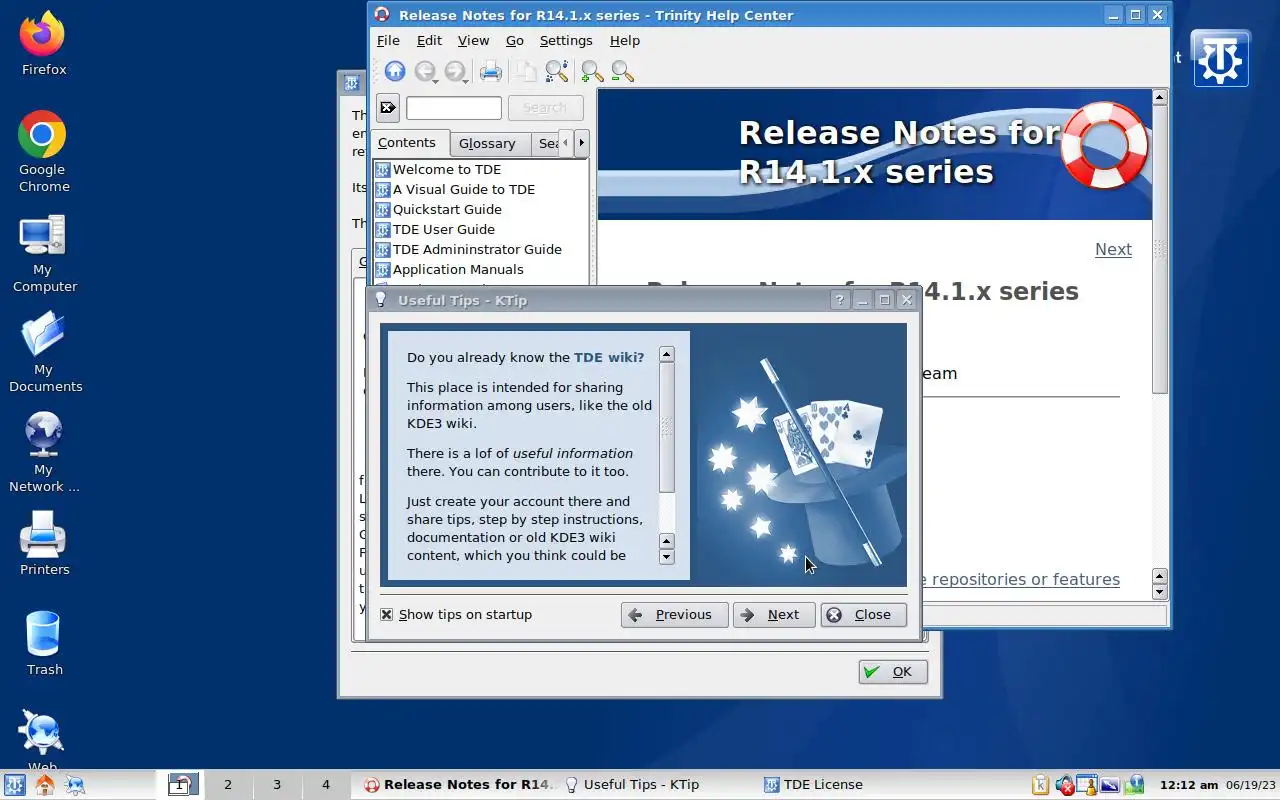
Task: Open My Network desktop icon
Action: [42, 435]
